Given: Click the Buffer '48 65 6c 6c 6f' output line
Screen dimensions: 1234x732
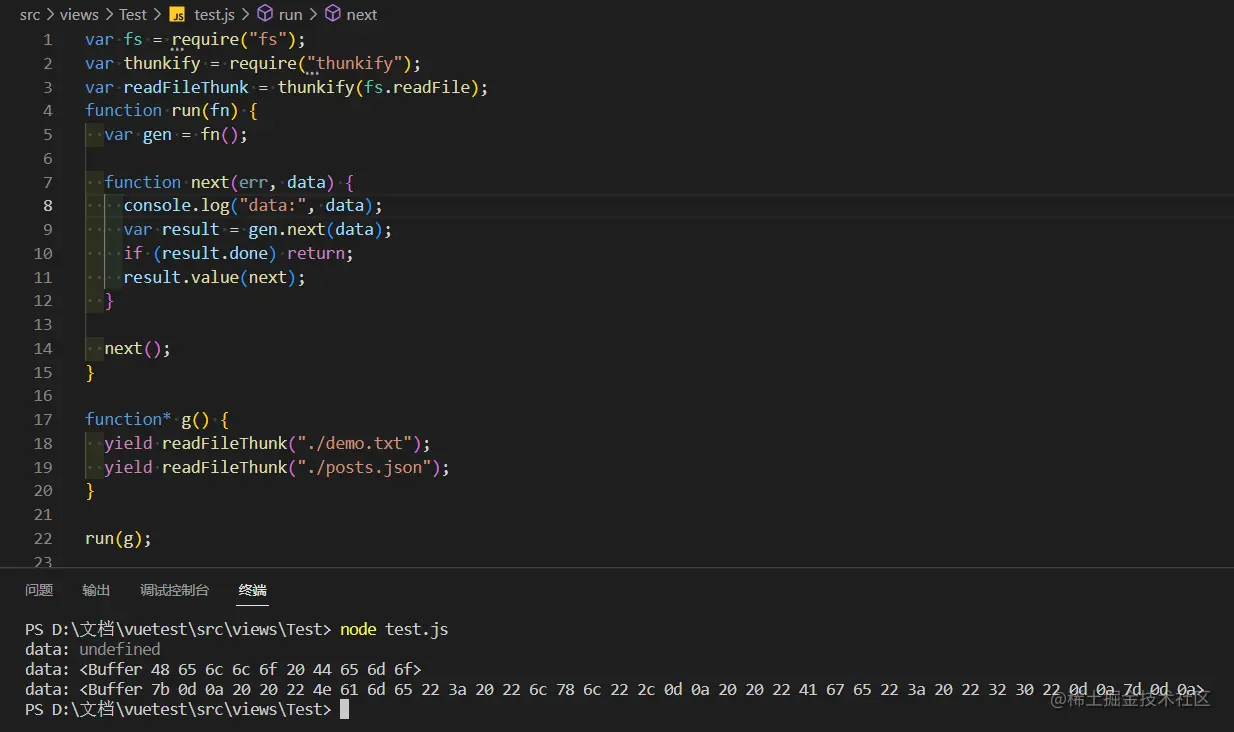Looking at the screenshot, I should [x=224, y=670].
